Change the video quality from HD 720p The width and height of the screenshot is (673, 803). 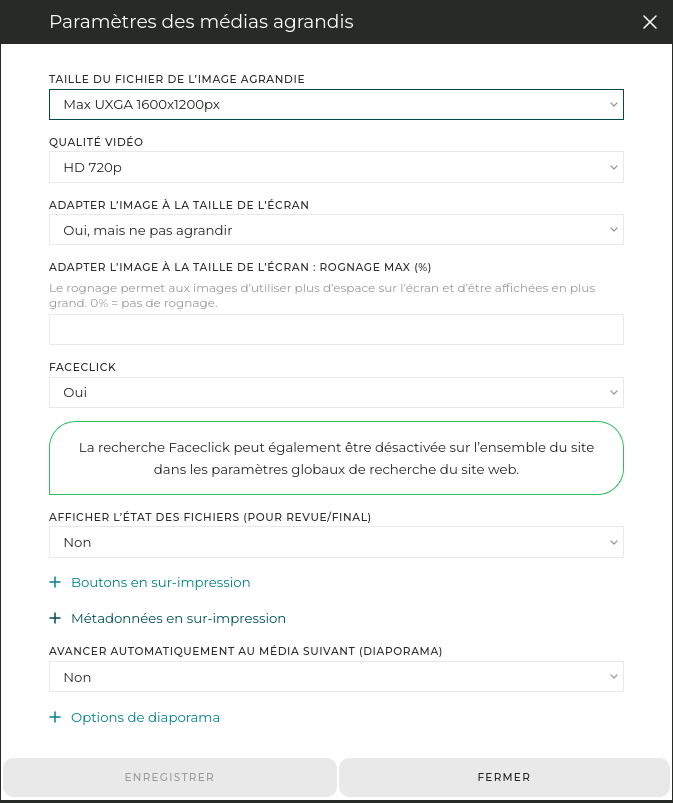(336, 167)
